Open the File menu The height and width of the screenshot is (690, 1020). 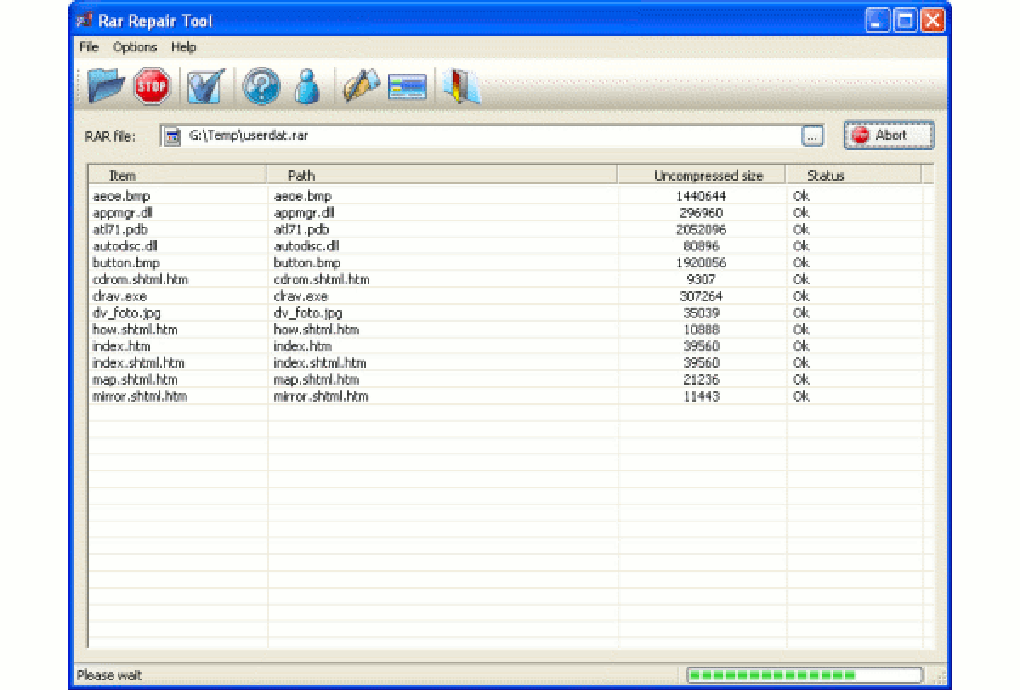tap(88, 47)
